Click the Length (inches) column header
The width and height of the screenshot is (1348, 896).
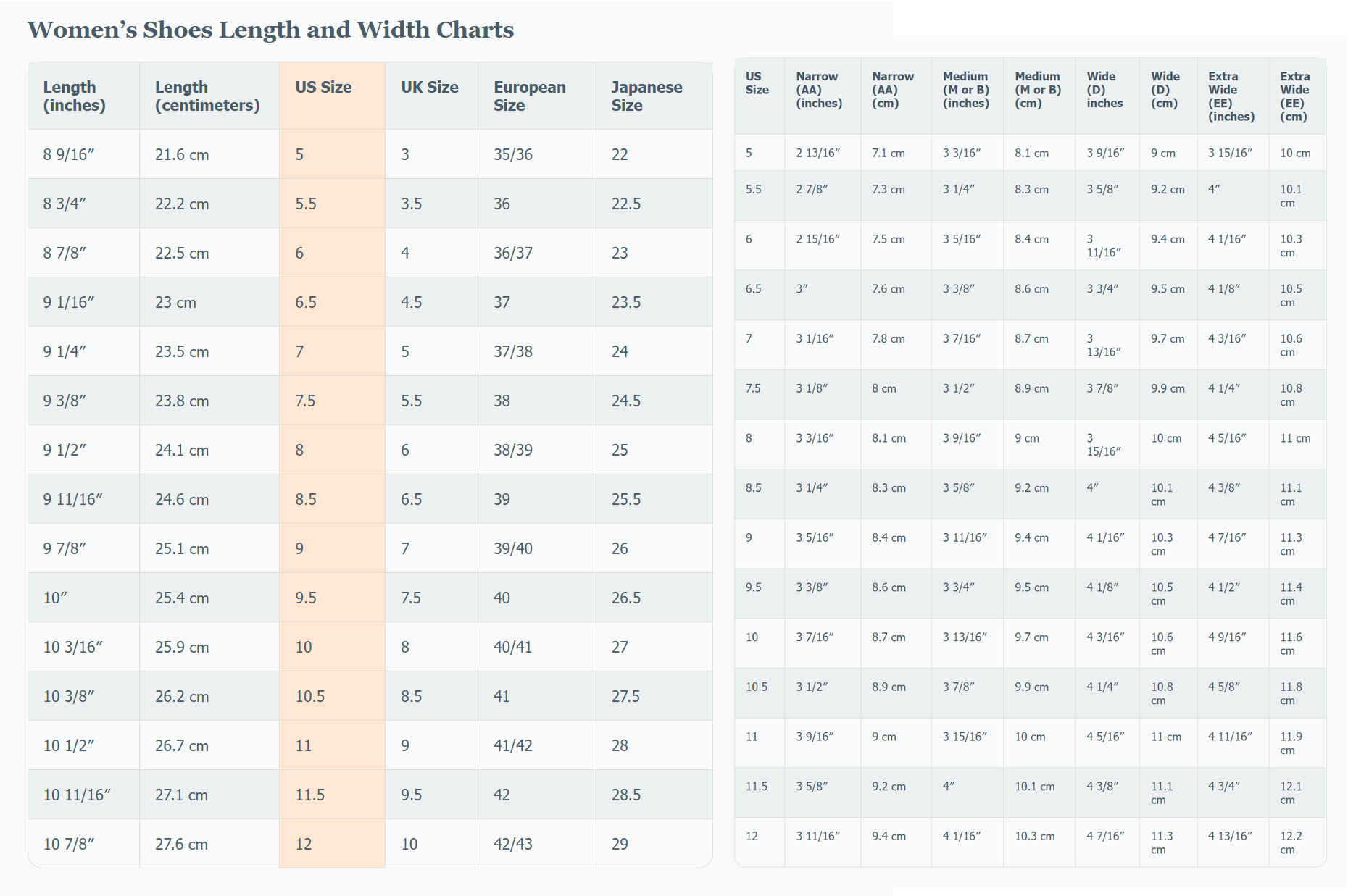coord(75,96)
